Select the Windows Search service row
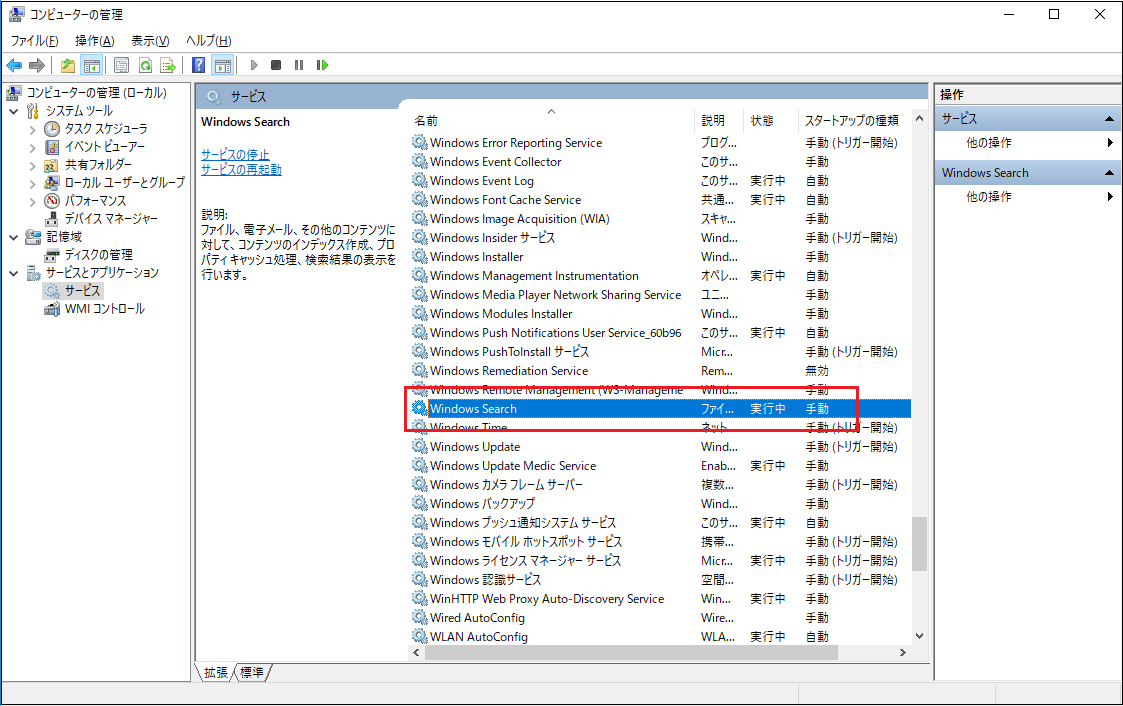Image resolution: width=1123 pixels, height=706 pixels. pos(660,409)
